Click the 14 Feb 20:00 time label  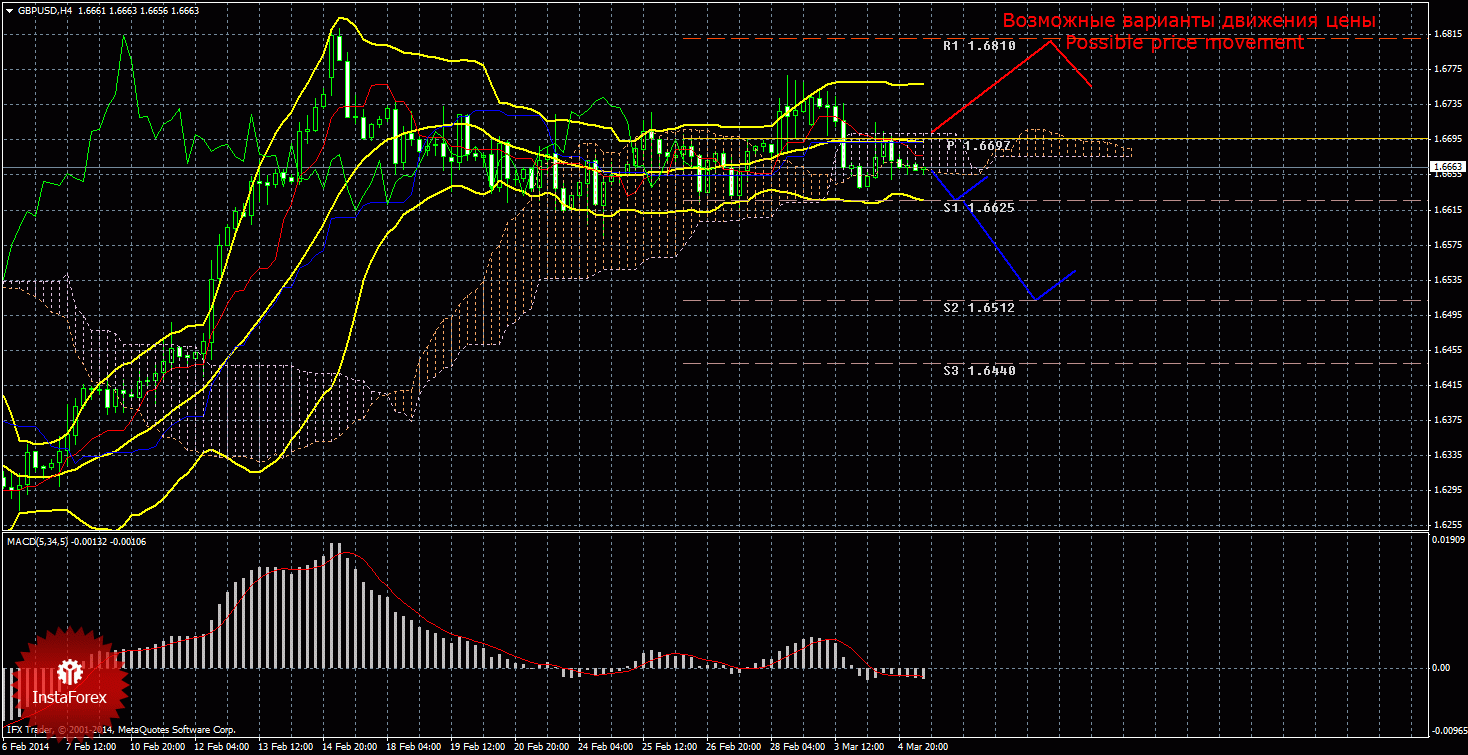coord(349,746)
